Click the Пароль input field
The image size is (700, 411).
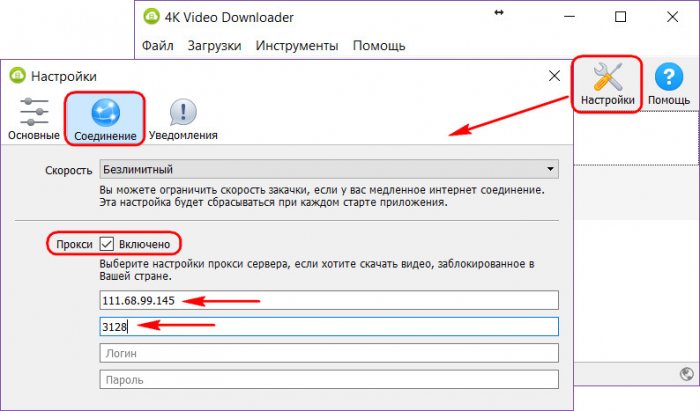[329, 380]
